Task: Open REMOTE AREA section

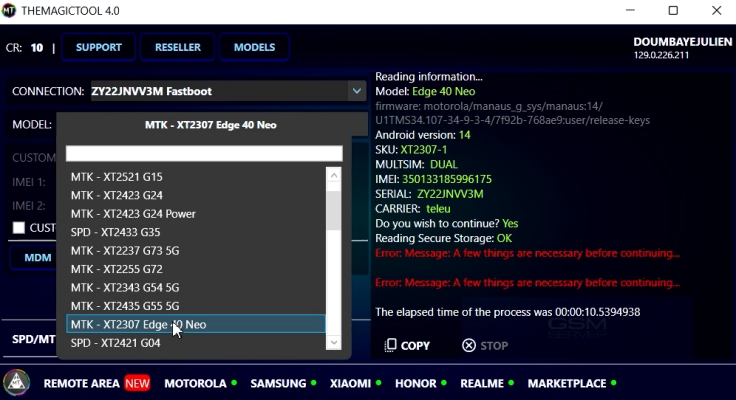Action: 82,384
